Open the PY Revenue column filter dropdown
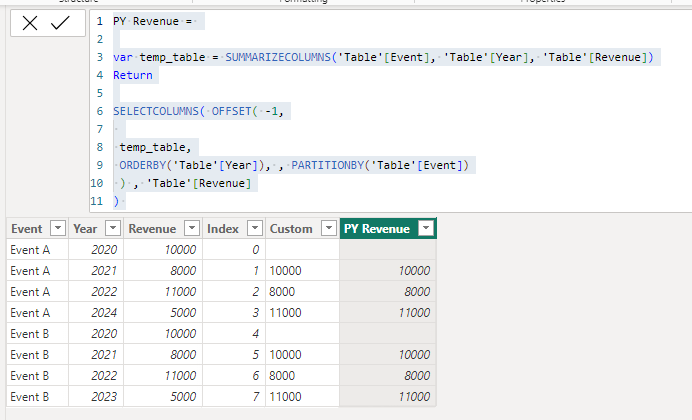Viewport: 692px width, 420px height. coord(426,228)
